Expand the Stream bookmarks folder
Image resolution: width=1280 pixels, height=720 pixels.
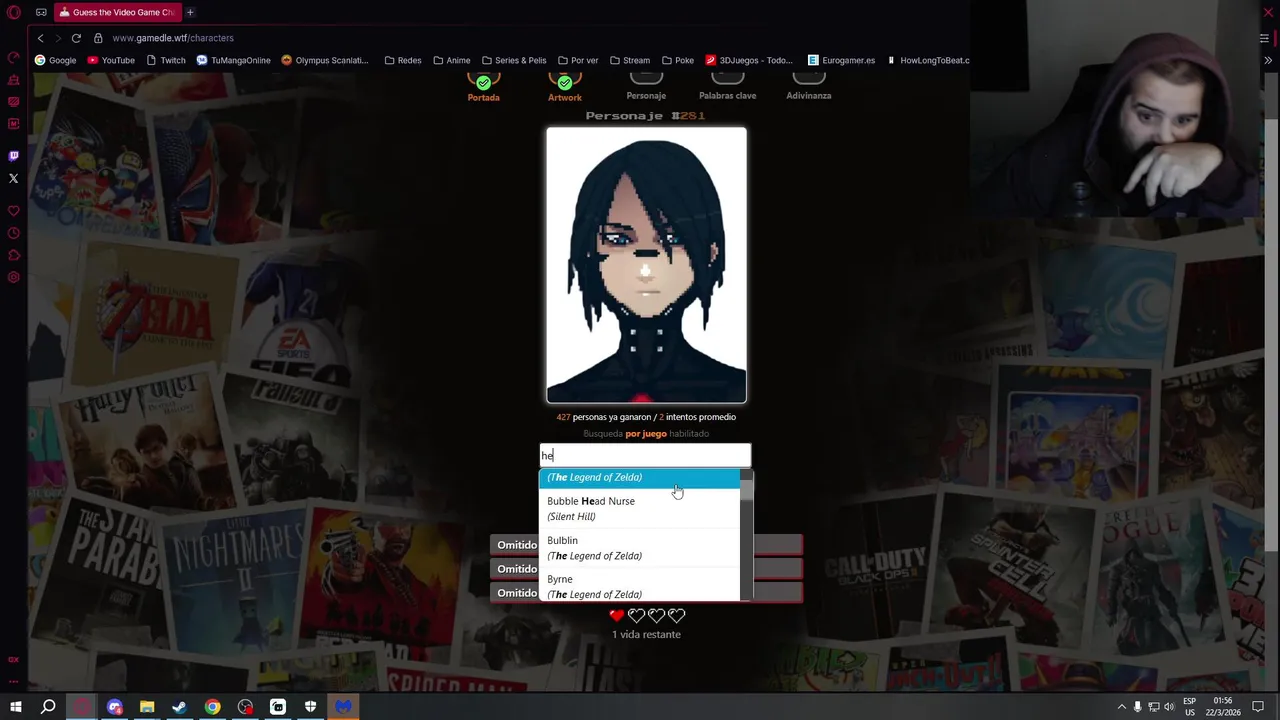click(x=630, y=60)
